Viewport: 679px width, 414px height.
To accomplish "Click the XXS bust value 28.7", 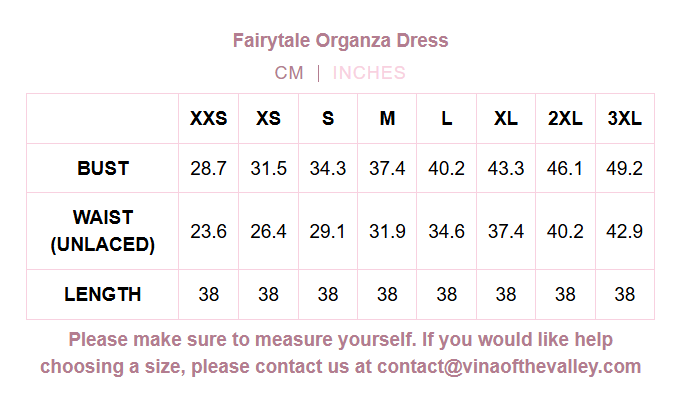I will (x=209, y=168).
